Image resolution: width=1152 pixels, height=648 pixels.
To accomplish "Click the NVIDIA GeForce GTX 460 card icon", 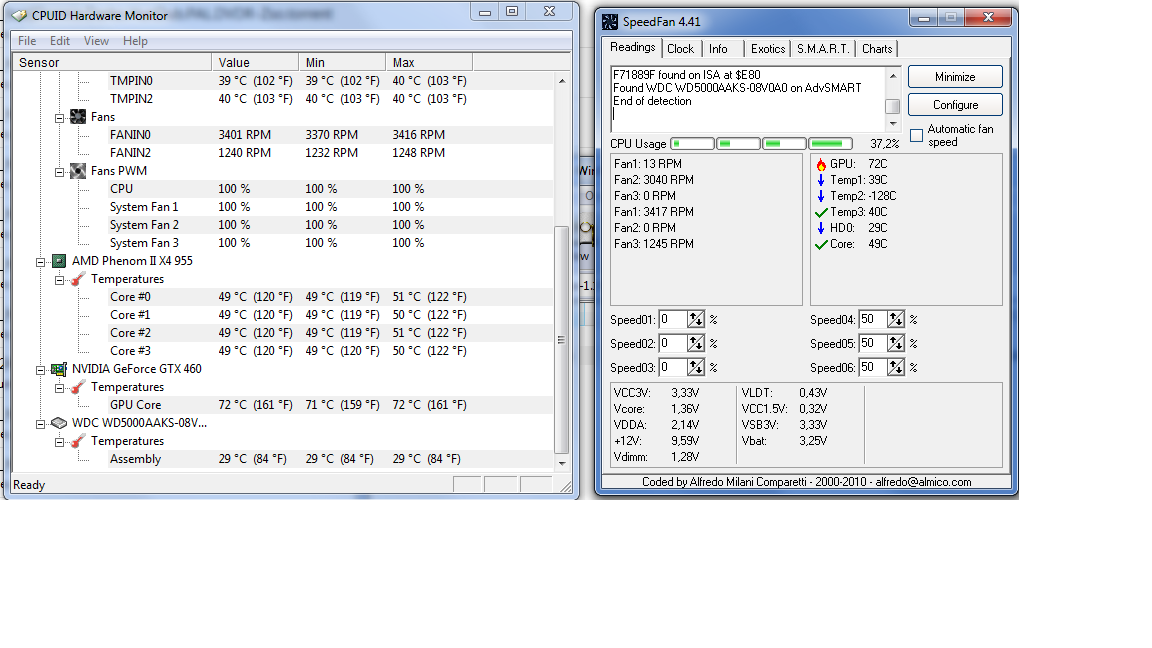I will point(59,369).
